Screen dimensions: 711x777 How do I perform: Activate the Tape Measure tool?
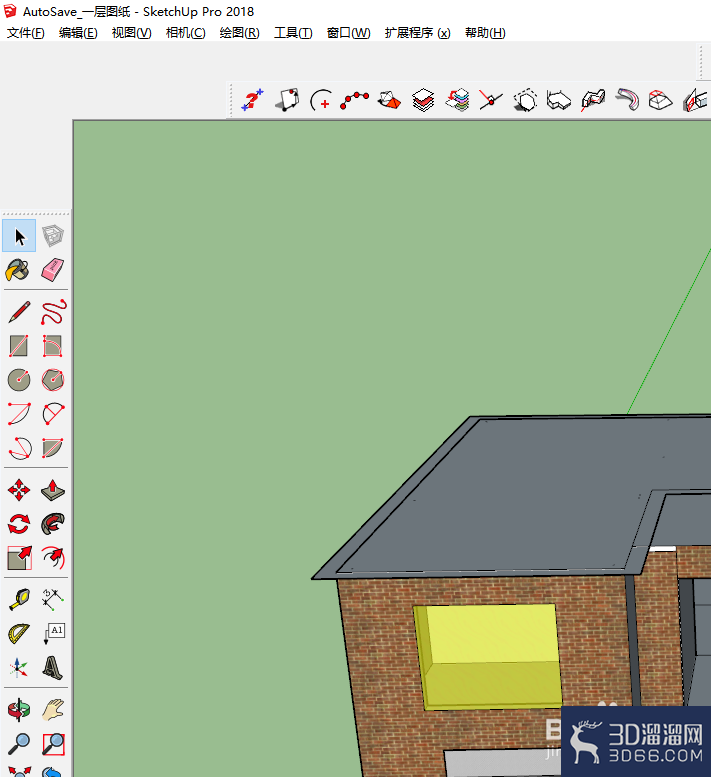coord(19,600)
